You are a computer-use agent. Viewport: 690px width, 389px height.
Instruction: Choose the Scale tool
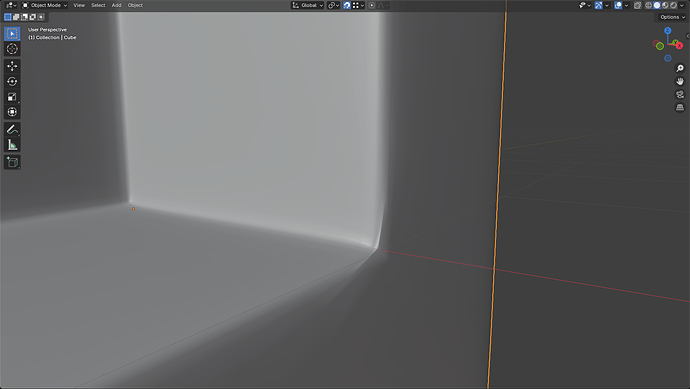12,97
